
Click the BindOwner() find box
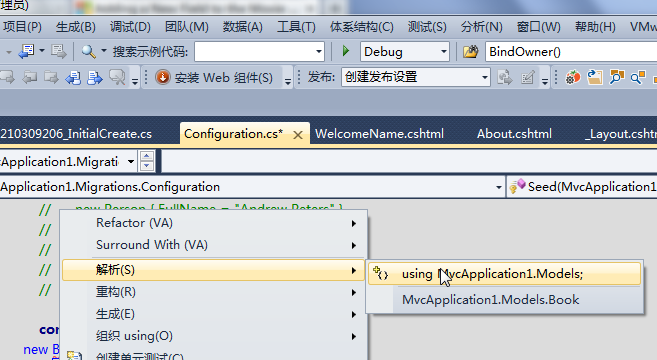pos(571,52)
